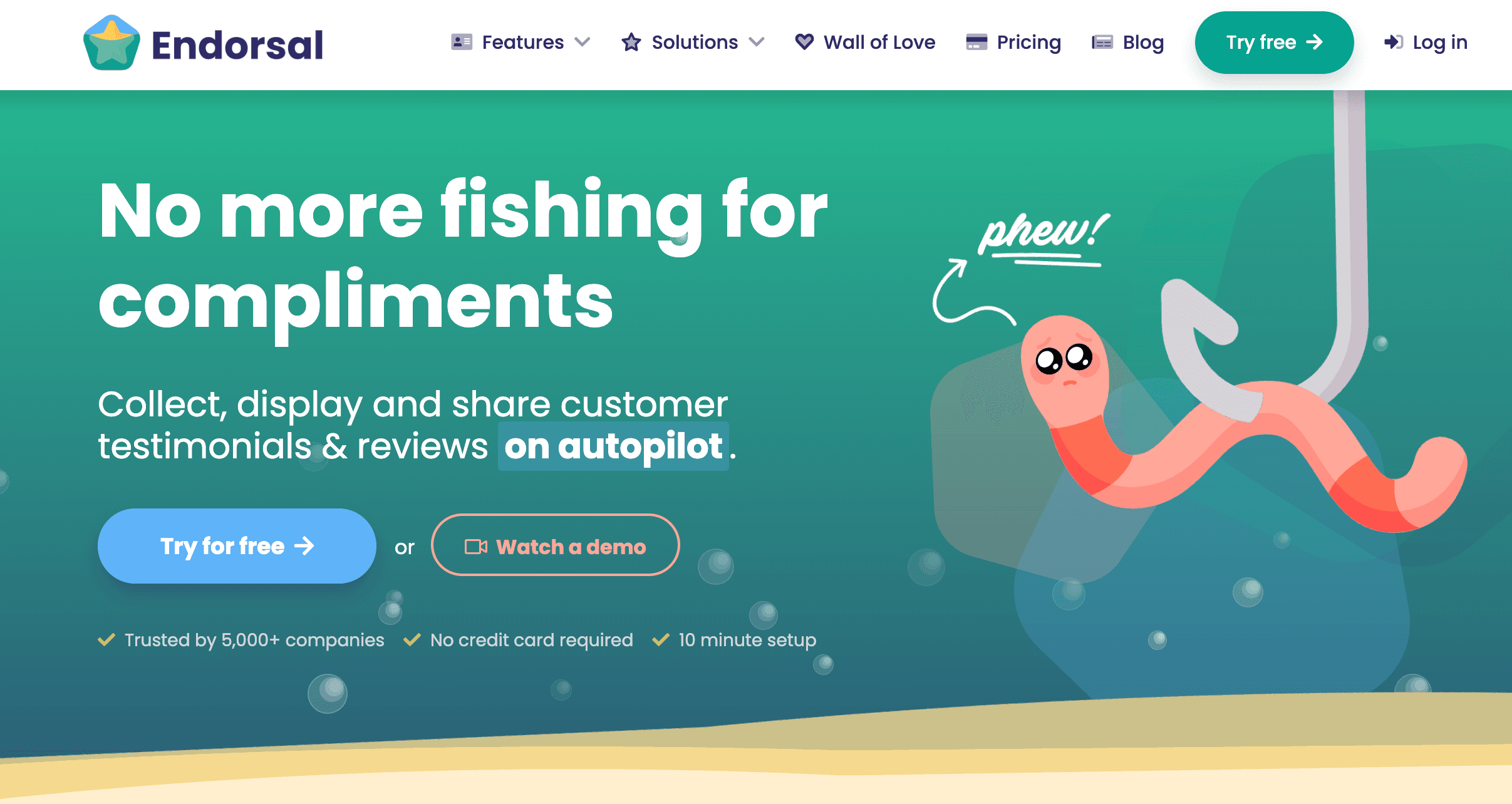The height and width of the screenshot is (804, 1512).
Task: Click the video camera icon in Watch a demo
Action: pyautogui.click(x=476, y=547)
